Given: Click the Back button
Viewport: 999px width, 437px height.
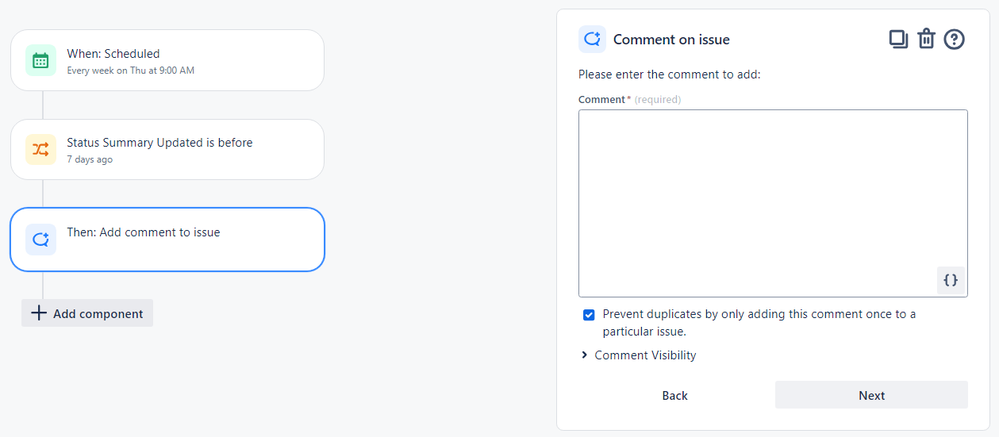Looking at the screenshot, I should coord(675,395).
